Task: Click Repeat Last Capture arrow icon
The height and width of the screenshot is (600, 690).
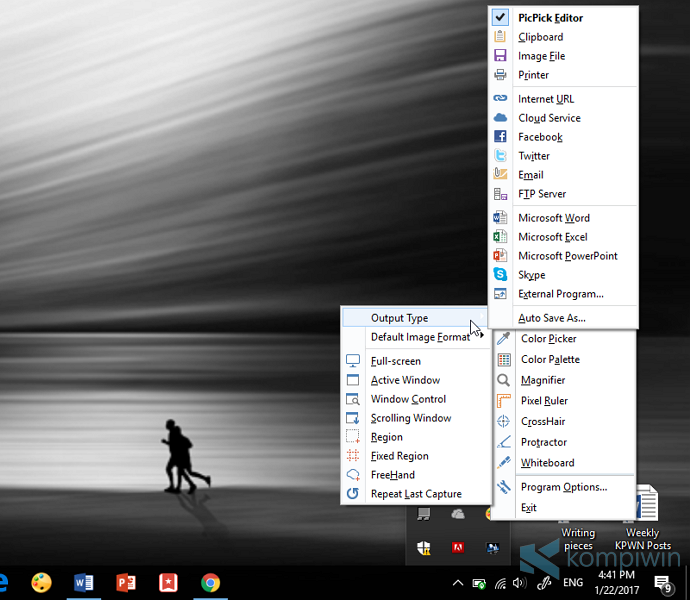Action: coord(352,493)
